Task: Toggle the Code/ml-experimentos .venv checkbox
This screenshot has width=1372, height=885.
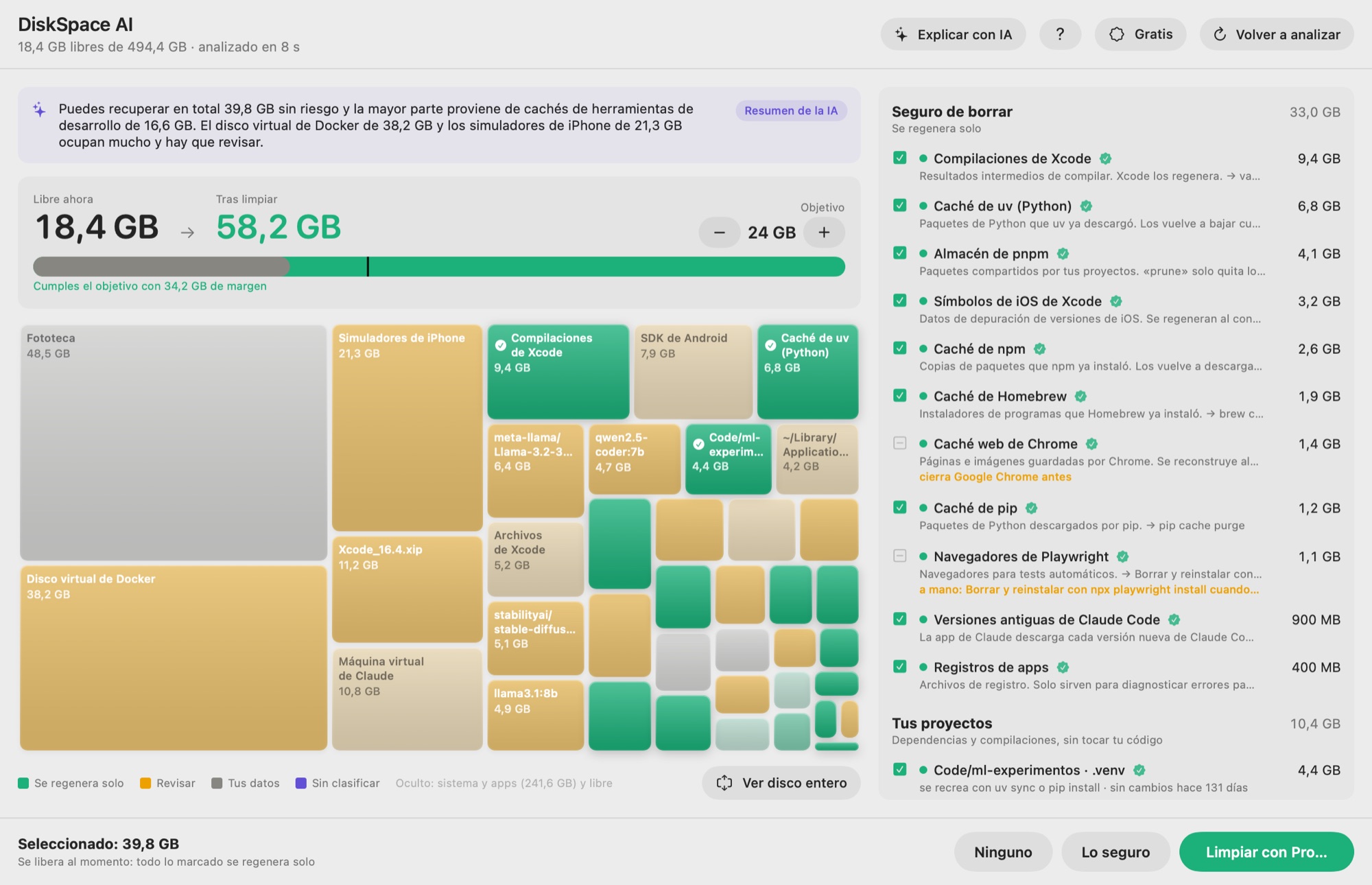Action: (x=900, y=769)
